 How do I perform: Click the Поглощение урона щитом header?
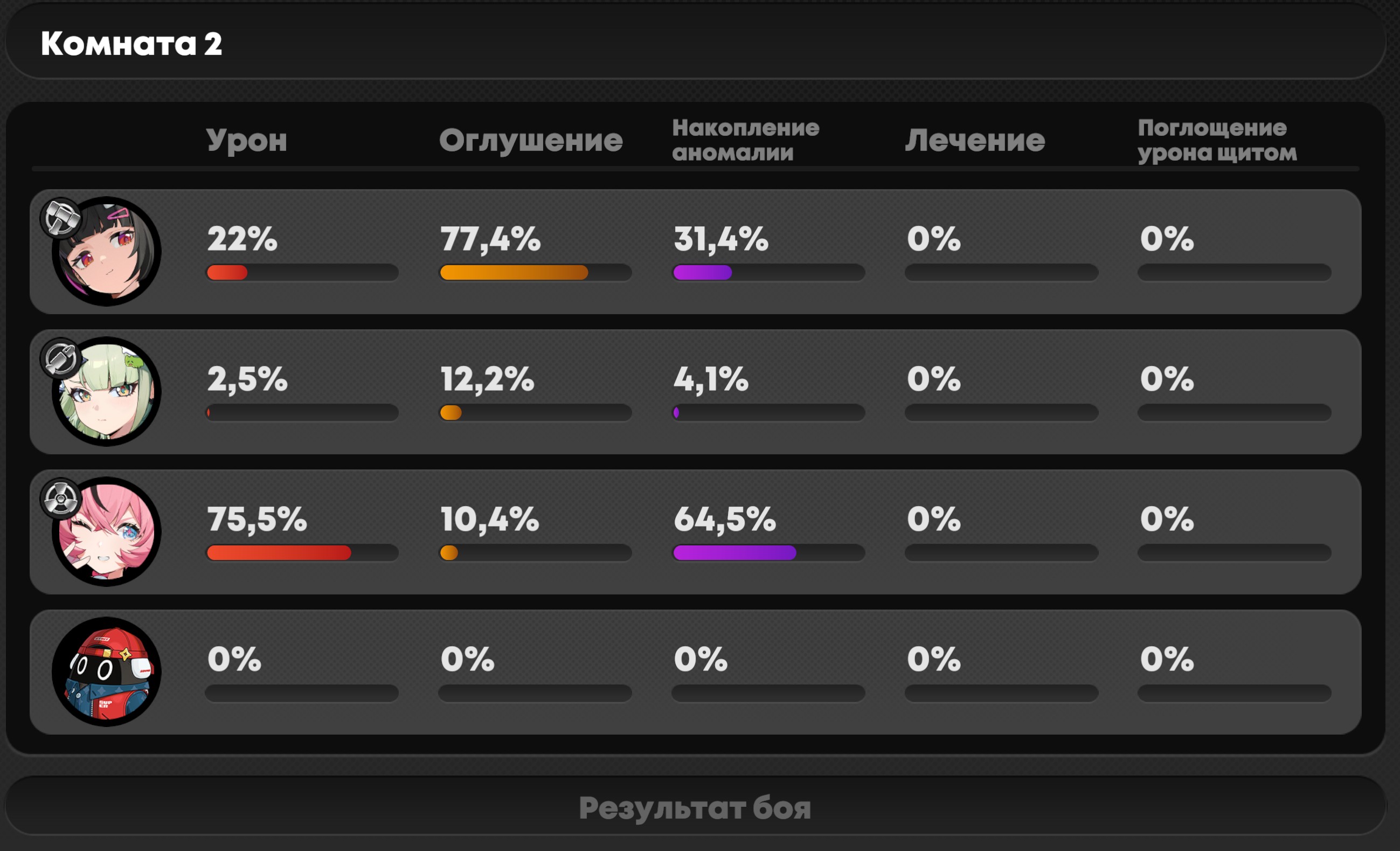[1217, 141]
